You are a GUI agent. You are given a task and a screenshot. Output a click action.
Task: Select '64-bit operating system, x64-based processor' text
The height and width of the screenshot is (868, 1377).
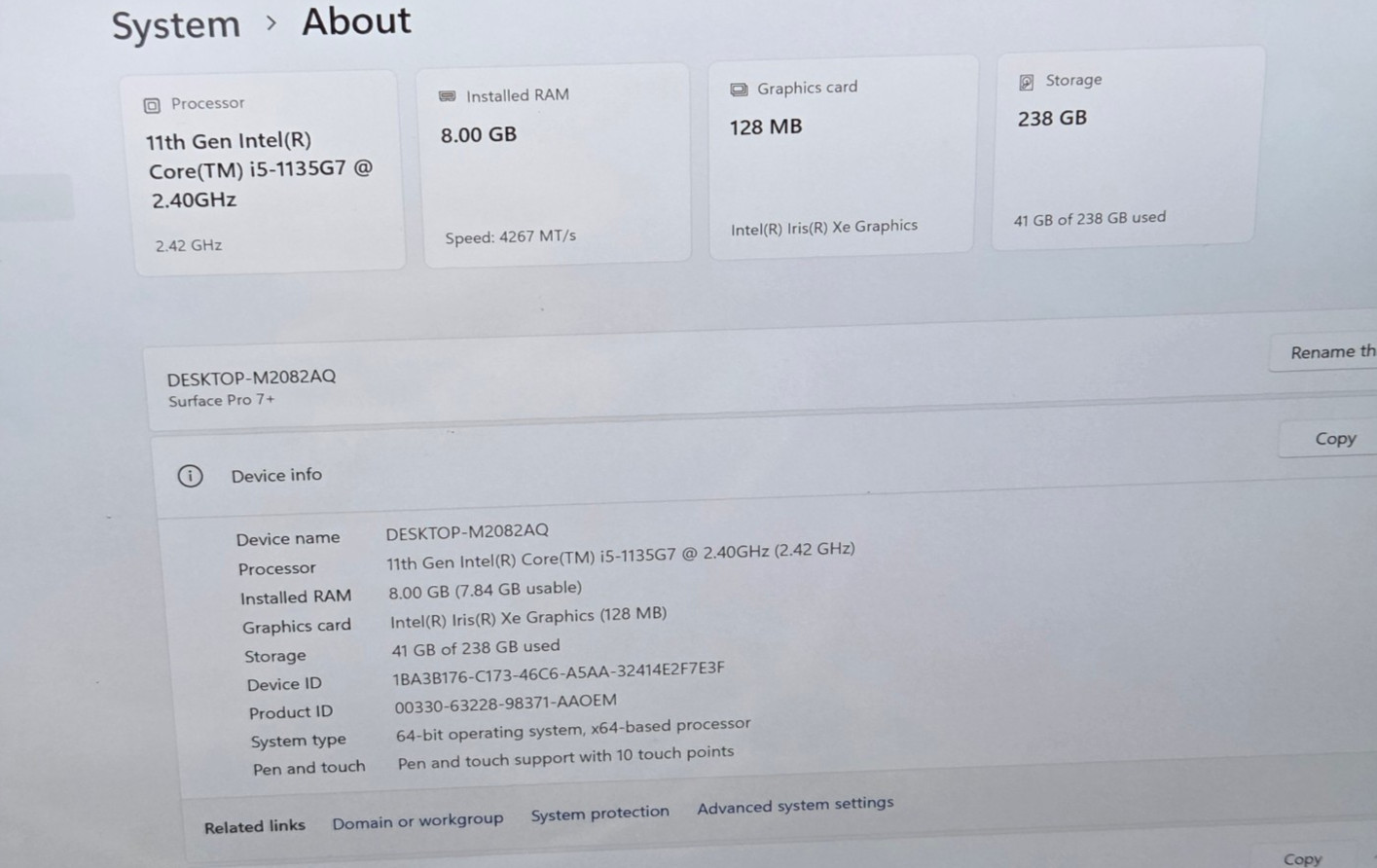(573, 729)
